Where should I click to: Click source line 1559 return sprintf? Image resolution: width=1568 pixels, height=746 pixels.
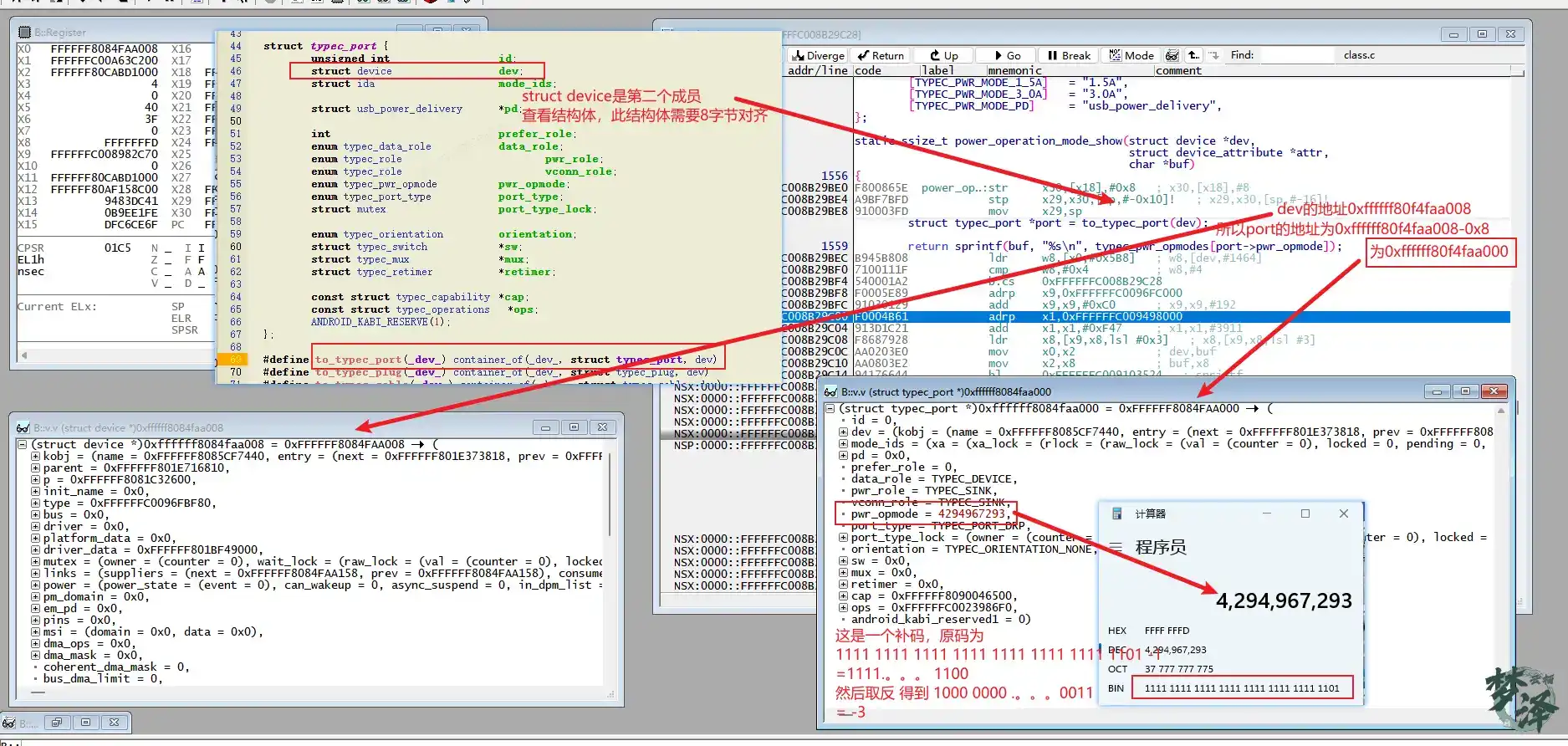pos(1125,246)
